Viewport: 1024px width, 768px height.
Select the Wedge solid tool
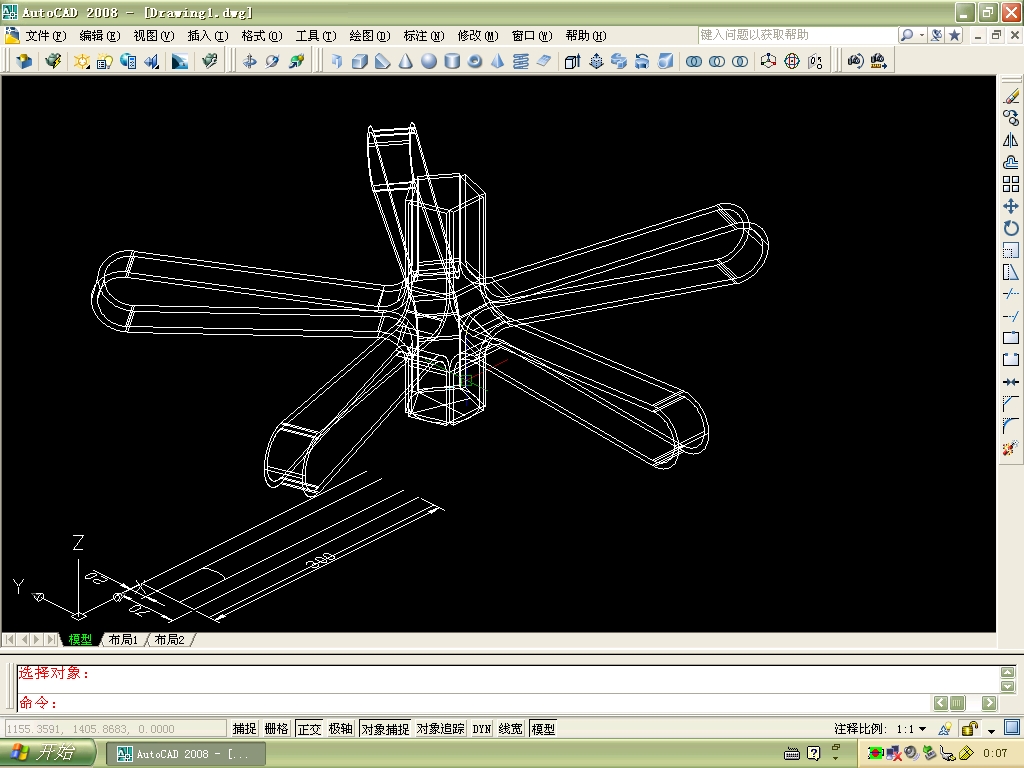pyautogui.click(x=382, y=61)
